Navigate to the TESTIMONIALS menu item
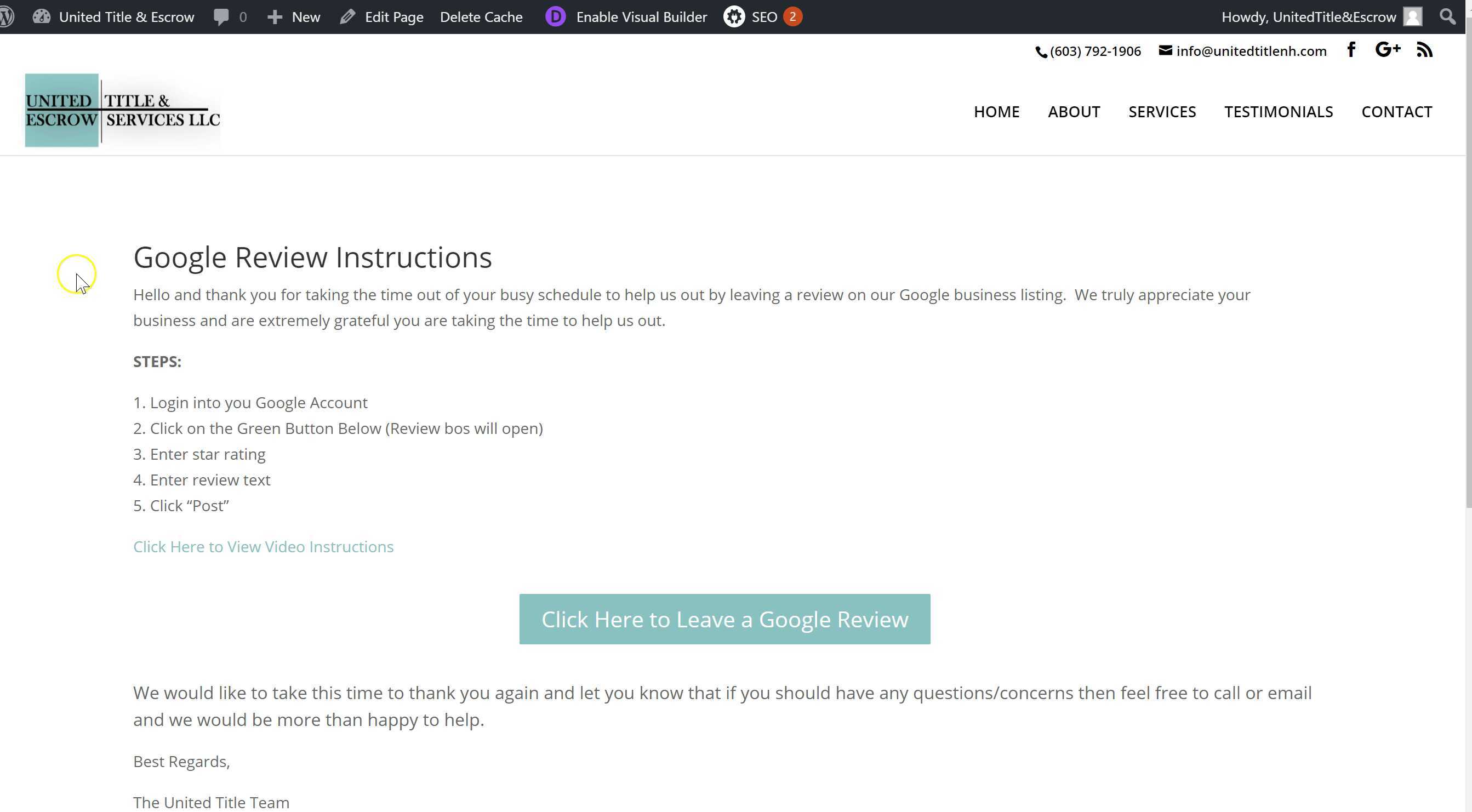The width and height of the screenshot is (1472, 812). [x=1279, y=111]
